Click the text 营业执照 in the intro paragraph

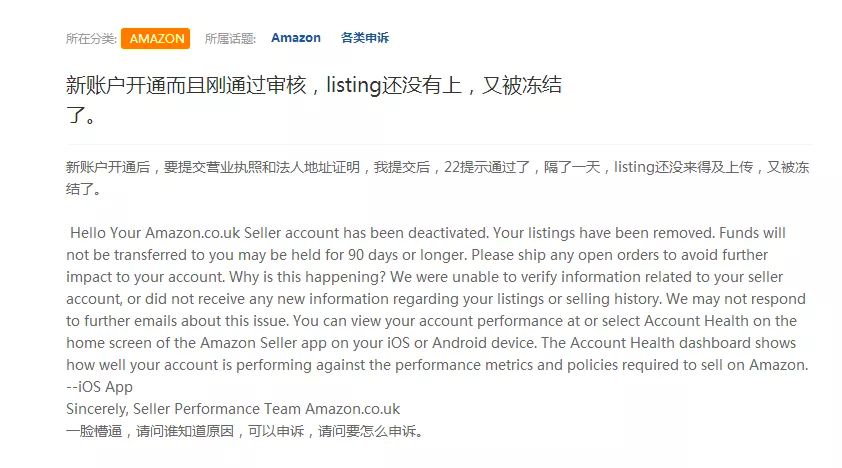238,166
